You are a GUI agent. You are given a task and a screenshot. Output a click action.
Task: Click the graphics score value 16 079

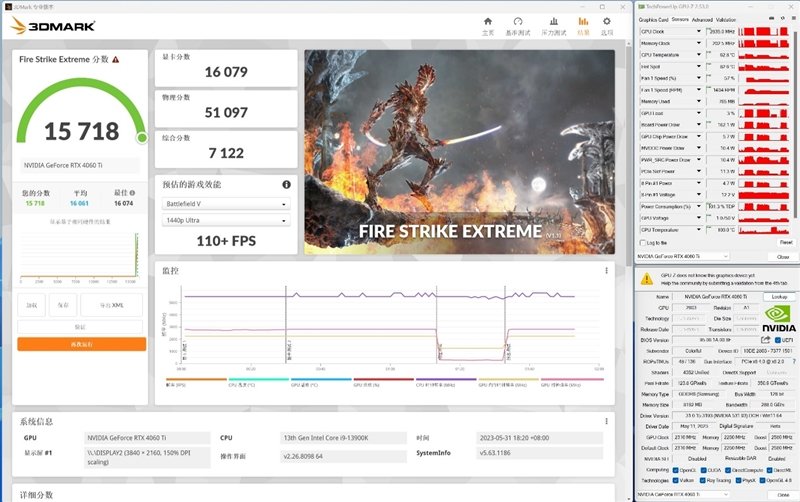[x=226, y=72]
